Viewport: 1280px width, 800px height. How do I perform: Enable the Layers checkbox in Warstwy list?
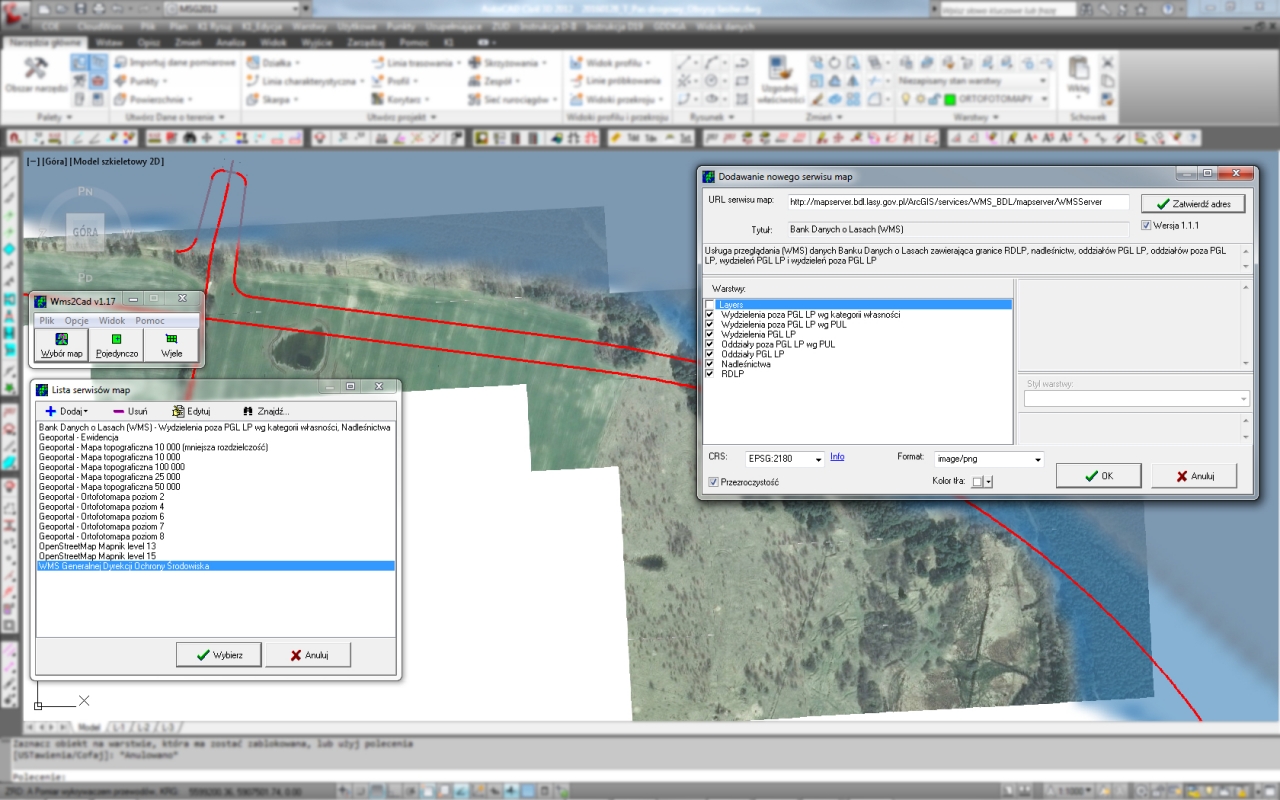[x=710, y=305]
